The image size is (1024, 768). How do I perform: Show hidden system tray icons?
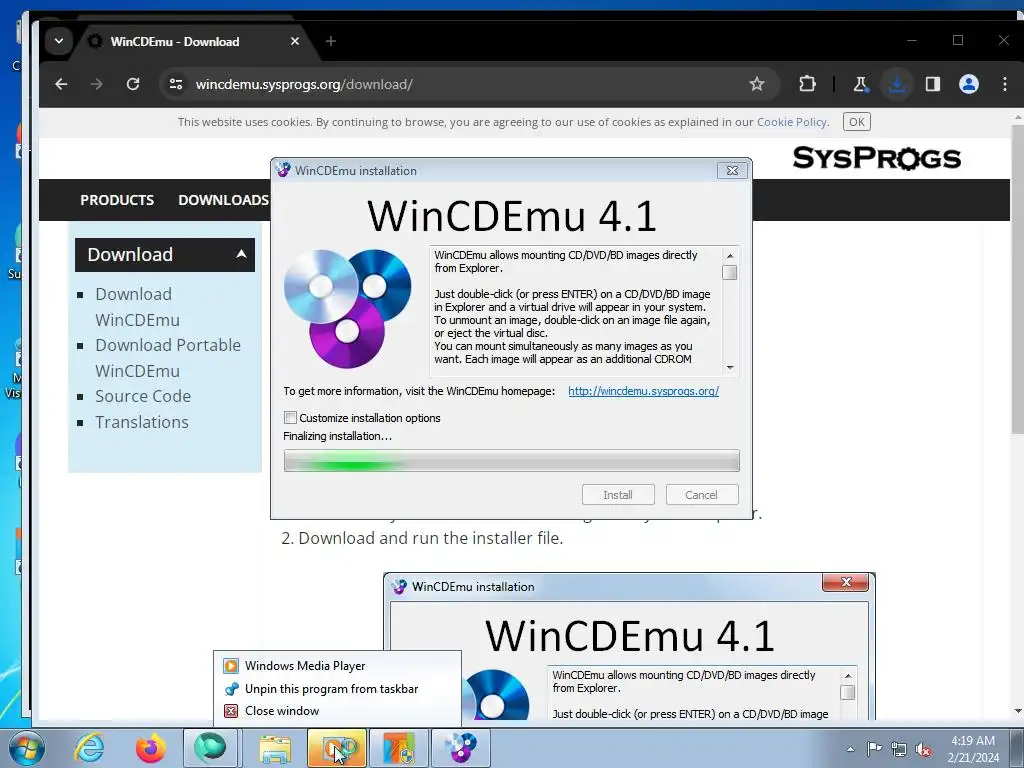point(850,749)
